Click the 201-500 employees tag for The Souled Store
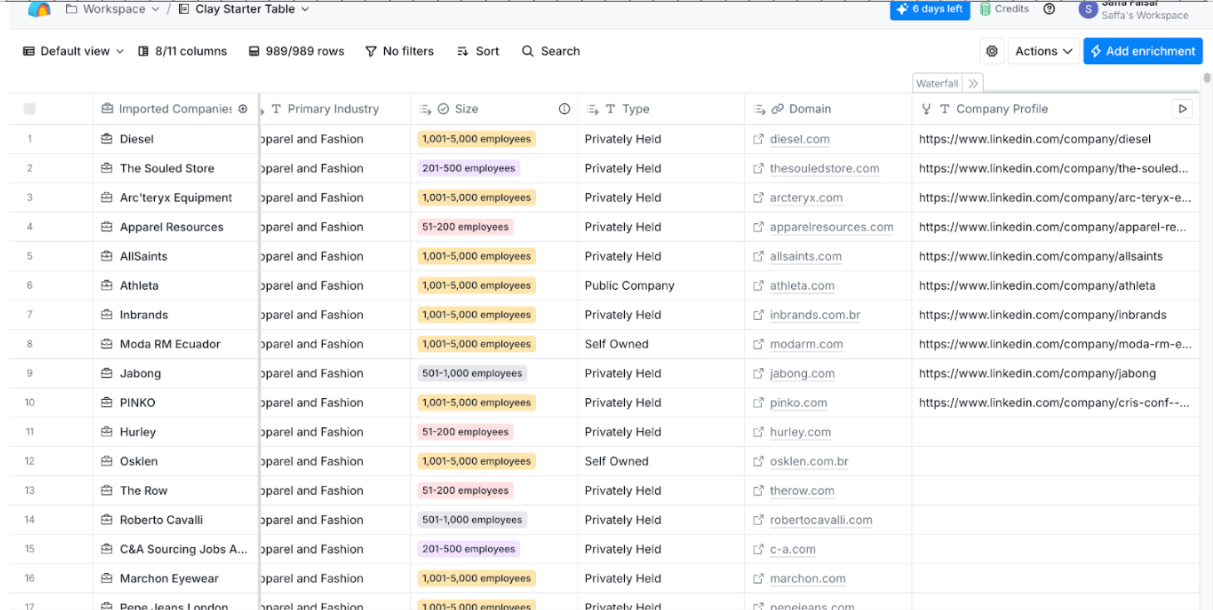Screen dimensions: 1213x610 coord(469,168)
